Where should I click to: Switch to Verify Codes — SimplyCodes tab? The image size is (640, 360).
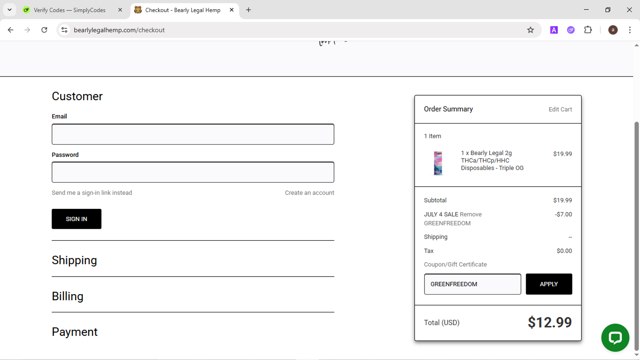pos(69,10)
